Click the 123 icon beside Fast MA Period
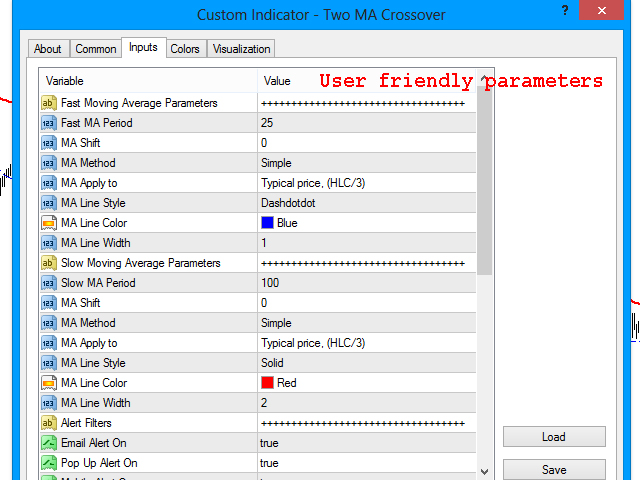Image resolution: width=640 pixels, height=480 pixels. click(49, 123)
